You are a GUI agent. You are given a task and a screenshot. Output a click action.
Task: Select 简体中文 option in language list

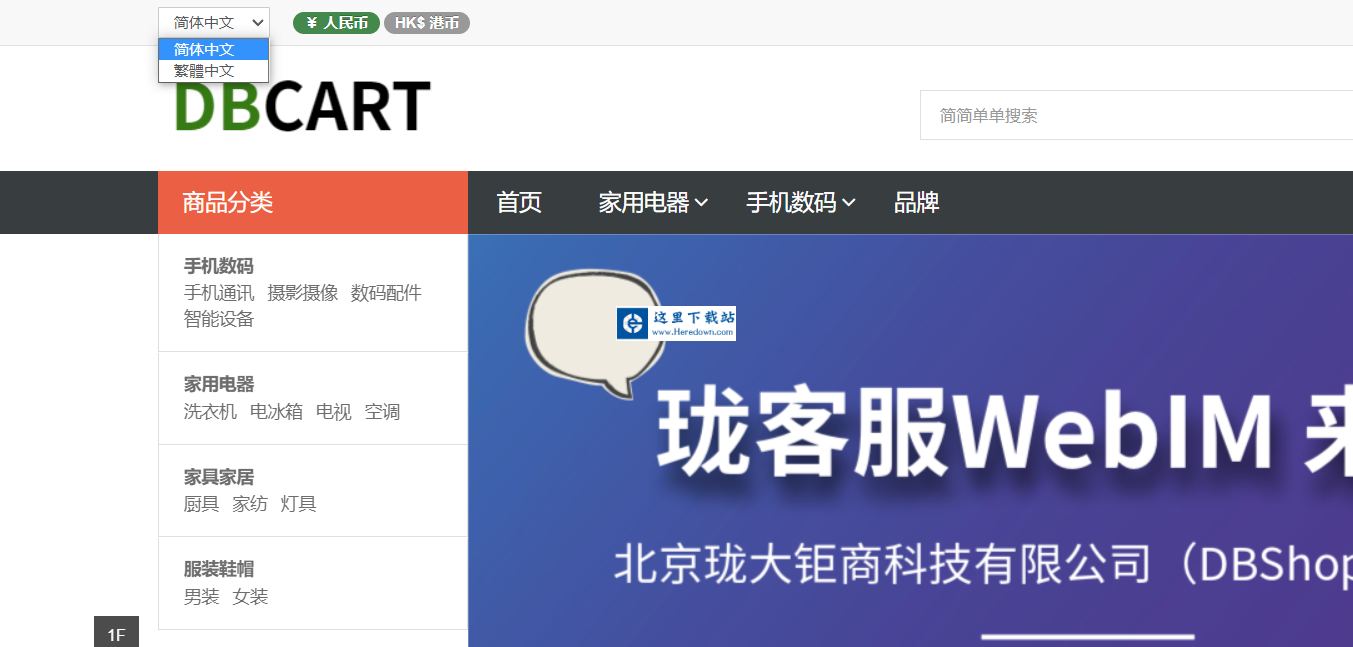click(x=213, y=50)
